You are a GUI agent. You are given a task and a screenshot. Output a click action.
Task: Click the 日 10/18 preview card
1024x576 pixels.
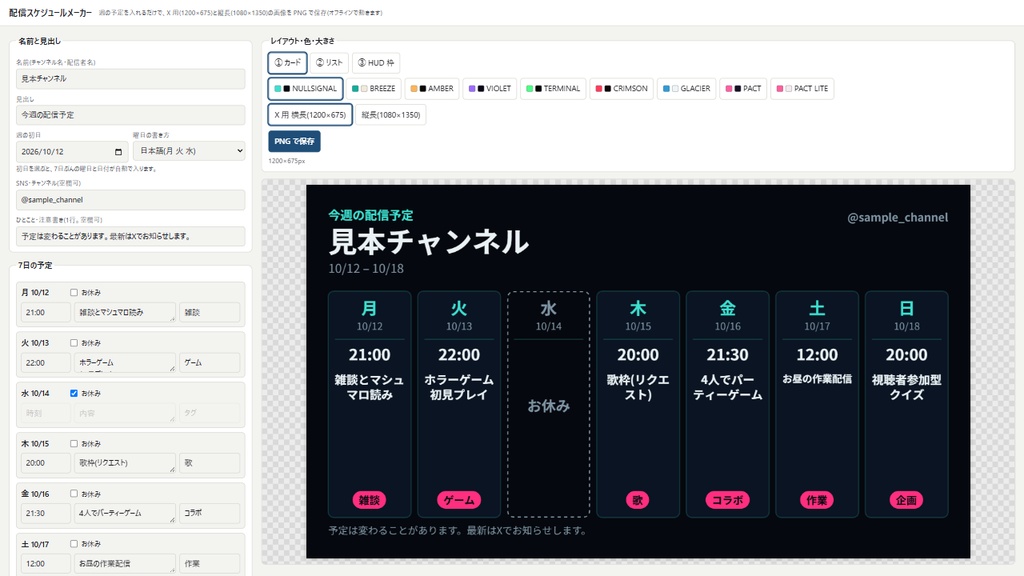click(x=906, y=404)
